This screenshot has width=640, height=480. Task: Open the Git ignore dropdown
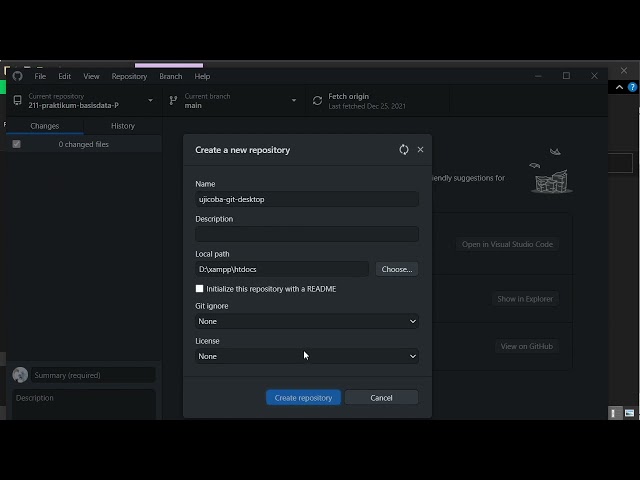click(x=307, y=321)
